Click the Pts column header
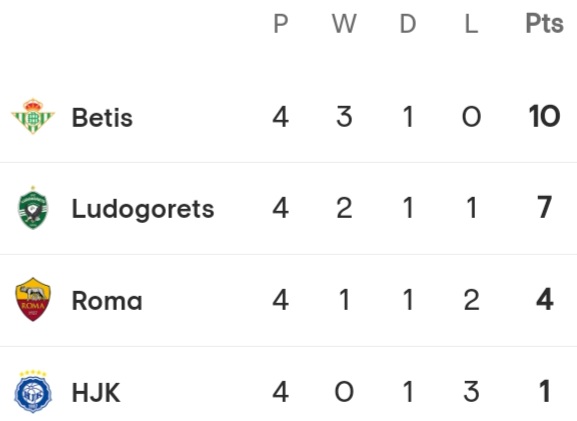 [544, 24]
